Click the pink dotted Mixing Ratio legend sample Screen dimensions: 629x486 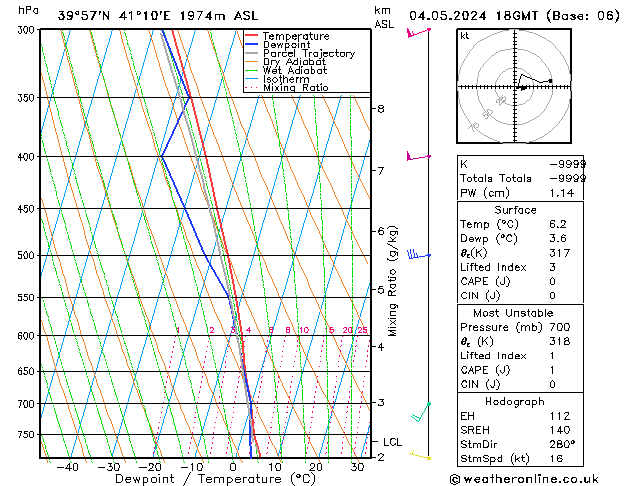coord(251,87)
